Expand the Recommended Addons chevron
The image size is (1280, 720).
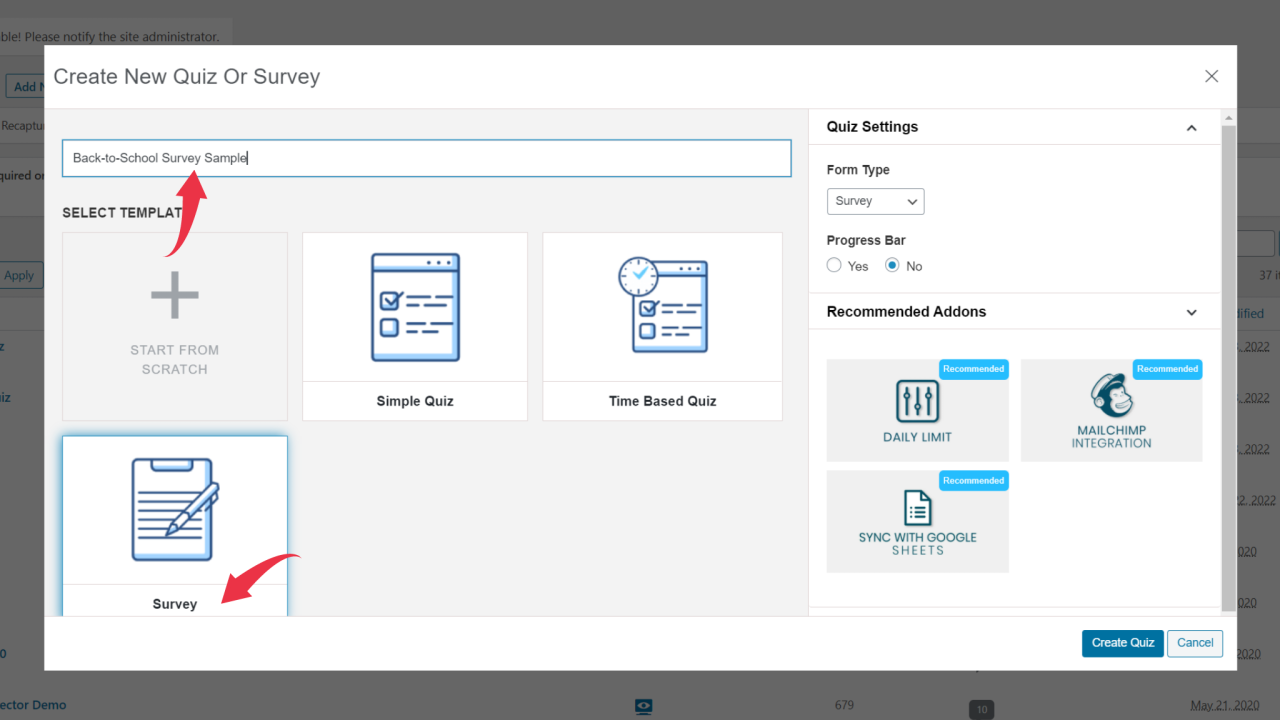1191,312
